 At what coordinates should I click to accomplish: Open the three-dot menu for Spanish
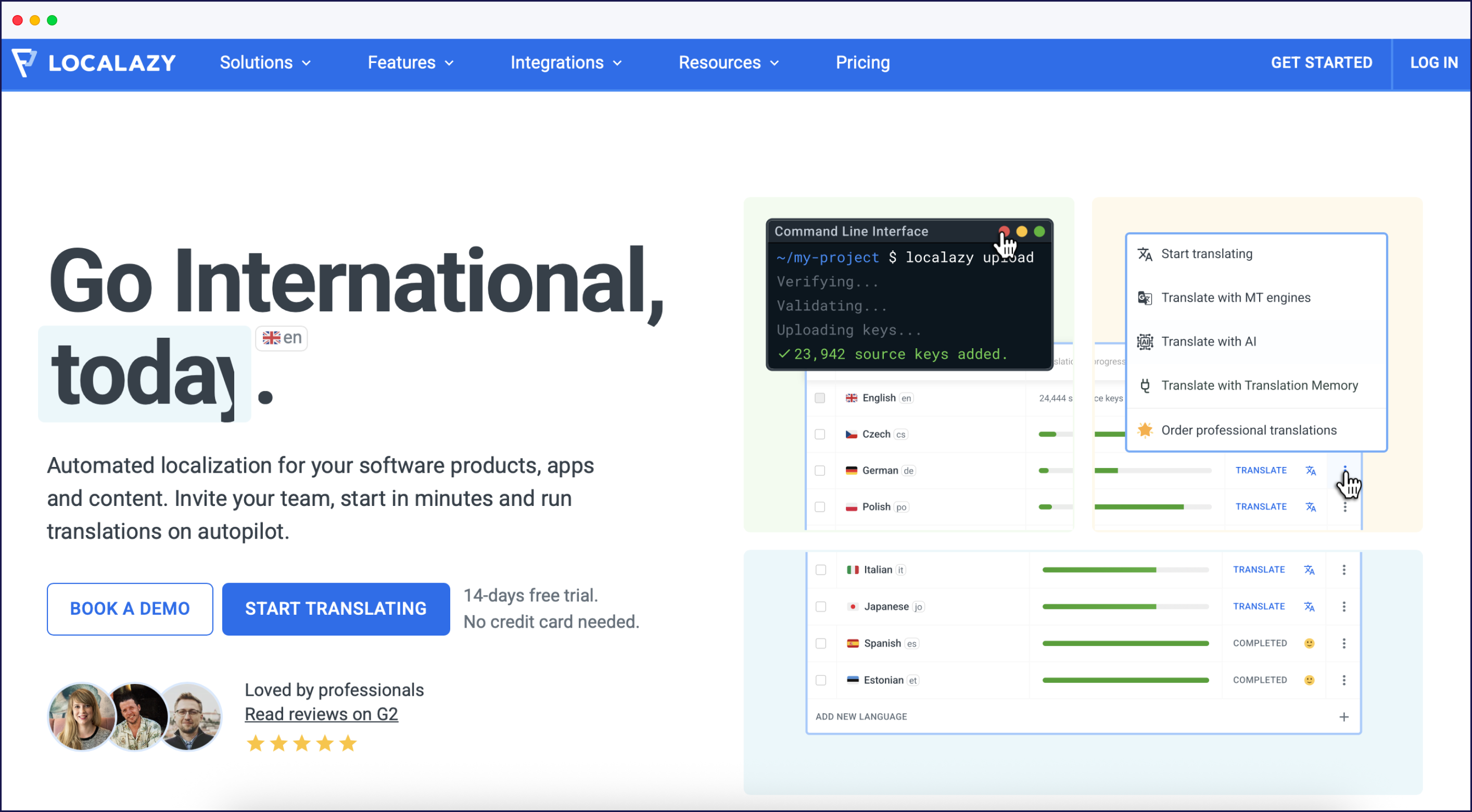1344,644
